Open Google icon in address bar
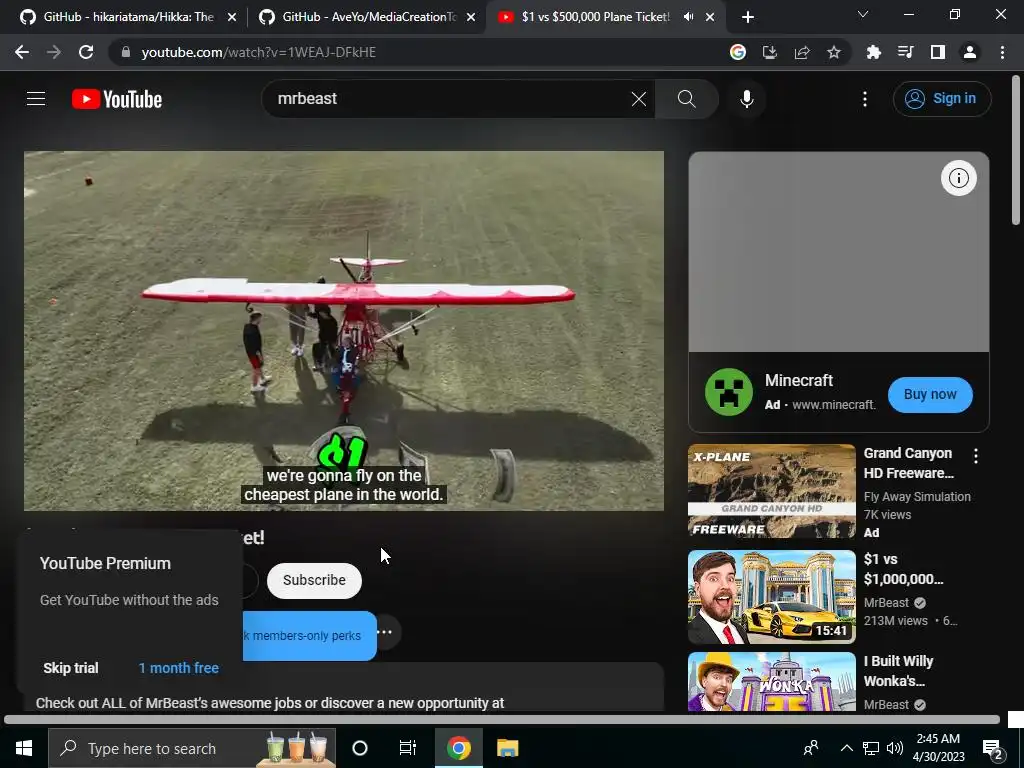This screenshot has width=1024, height=768. 738,52
